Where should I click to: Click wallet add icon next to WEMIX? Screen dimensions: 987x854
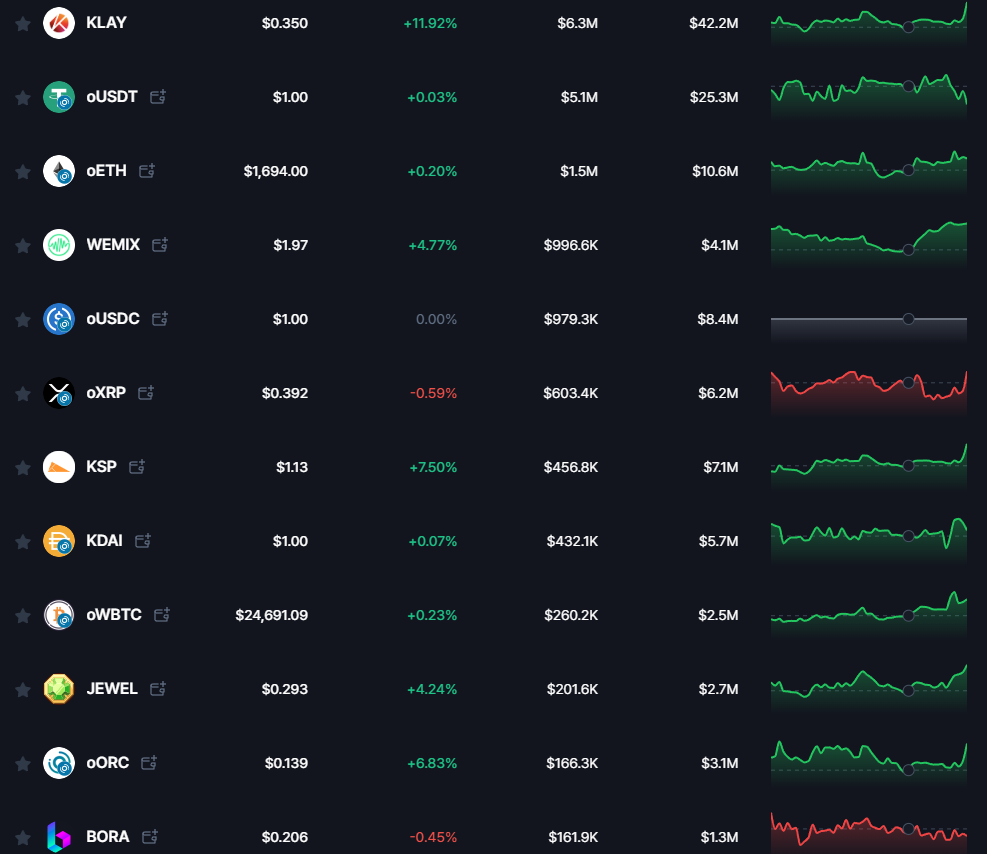tap(160, 244)
